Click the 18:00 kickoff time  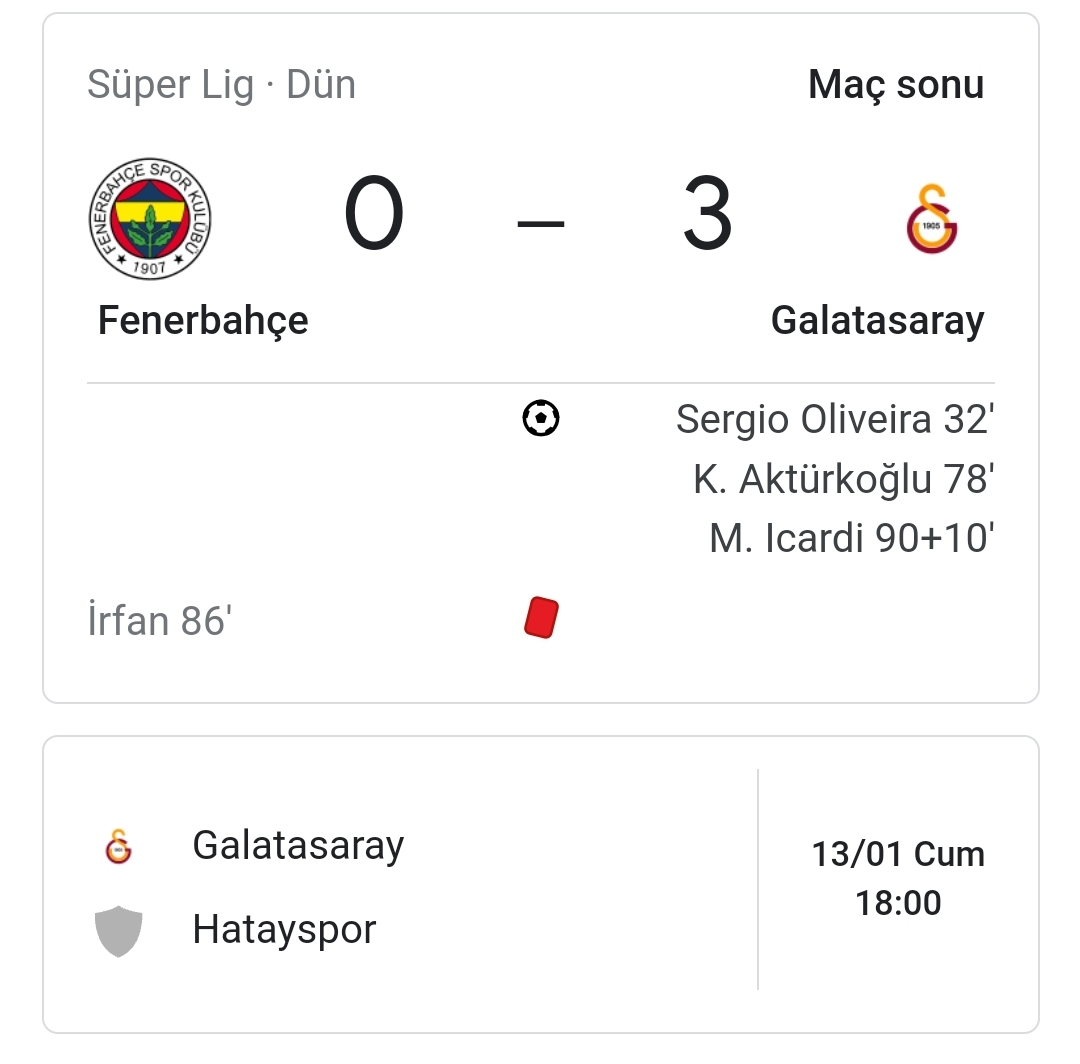898,903
